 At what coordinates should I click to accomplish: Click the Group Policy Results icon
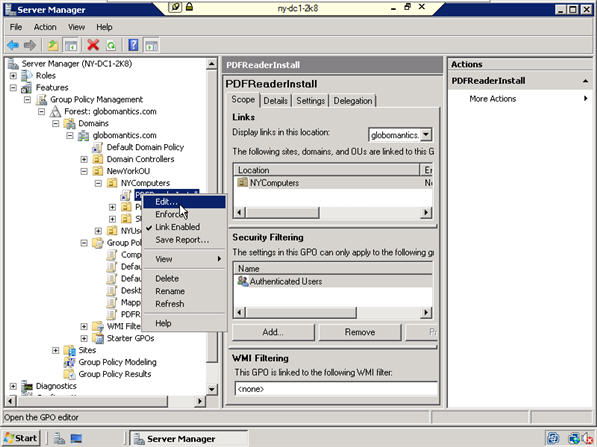coord(69,374)
